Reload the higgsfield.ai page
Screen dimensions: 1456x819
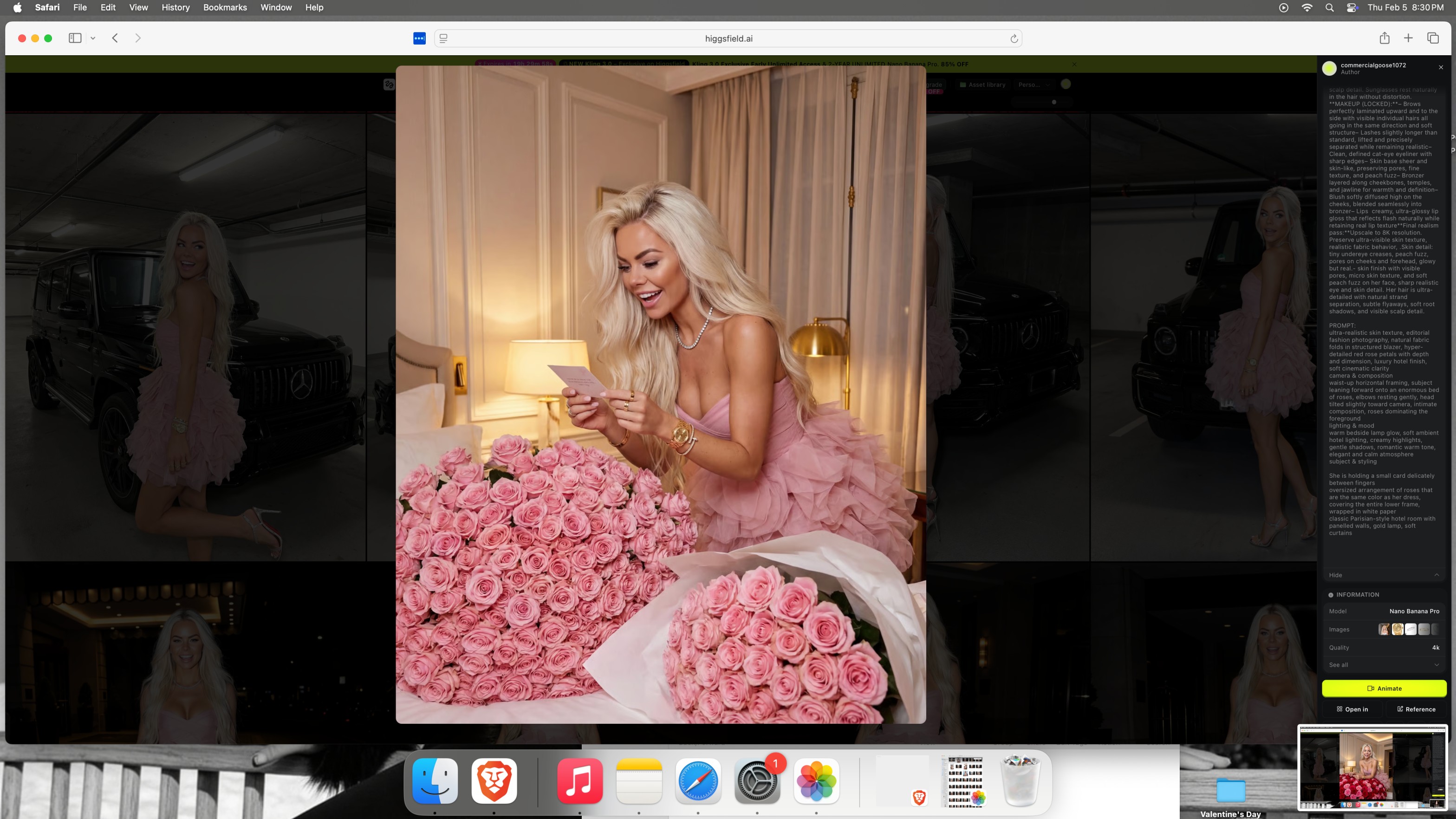(x=1014, y=39)
